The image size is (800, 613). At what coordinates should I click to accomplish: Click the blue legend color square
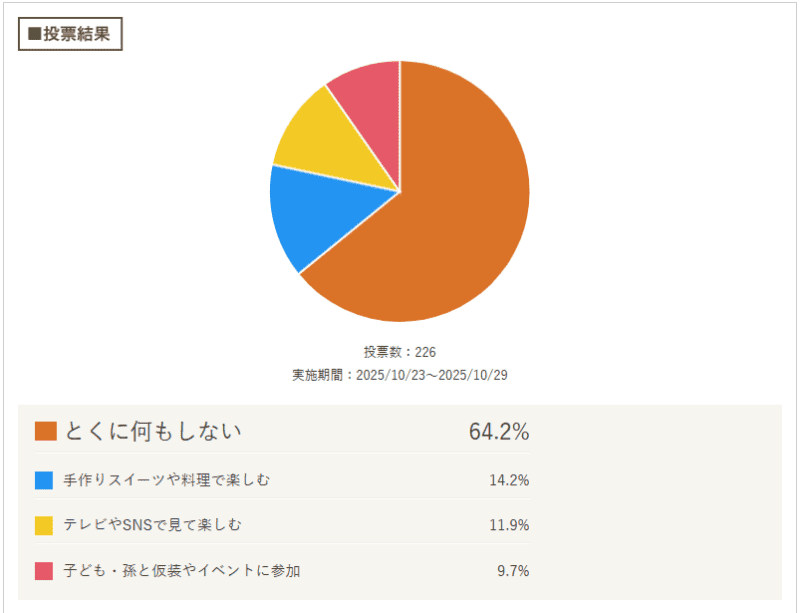44,480
